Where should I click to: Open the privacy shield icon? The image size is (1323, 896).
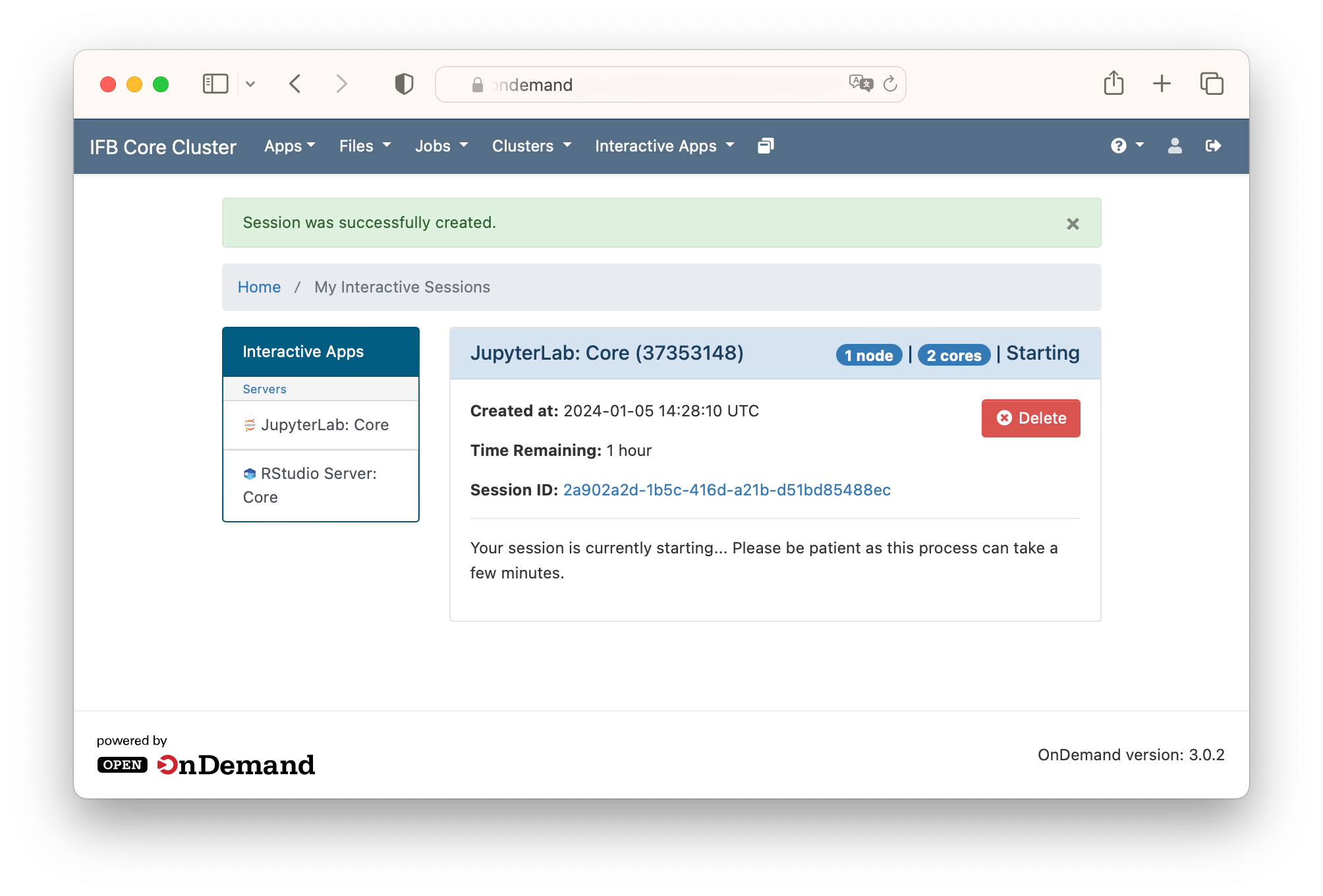tap(404, 84)
